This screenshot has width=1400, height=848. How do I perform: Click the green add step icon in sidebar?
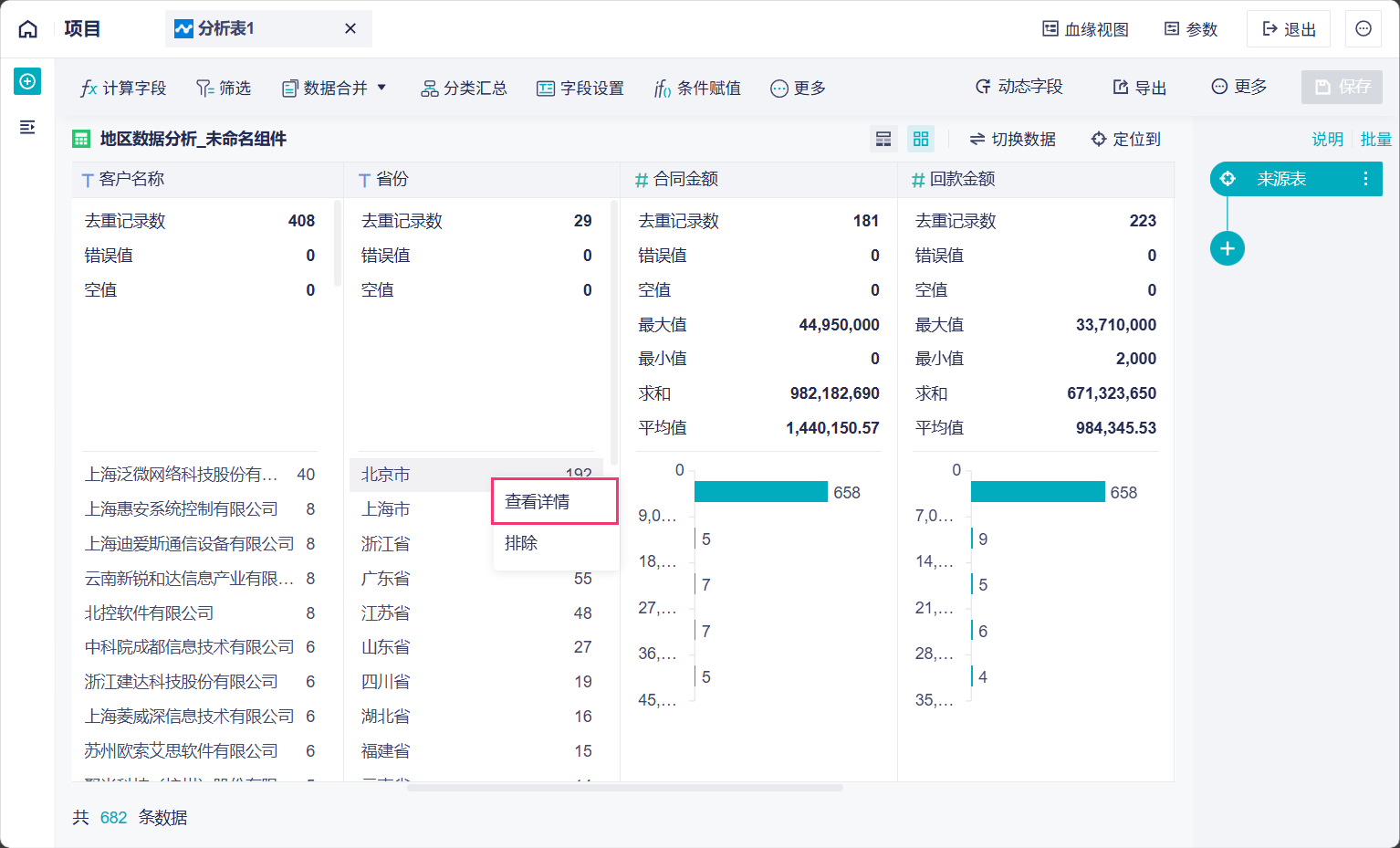pos(27,82)
